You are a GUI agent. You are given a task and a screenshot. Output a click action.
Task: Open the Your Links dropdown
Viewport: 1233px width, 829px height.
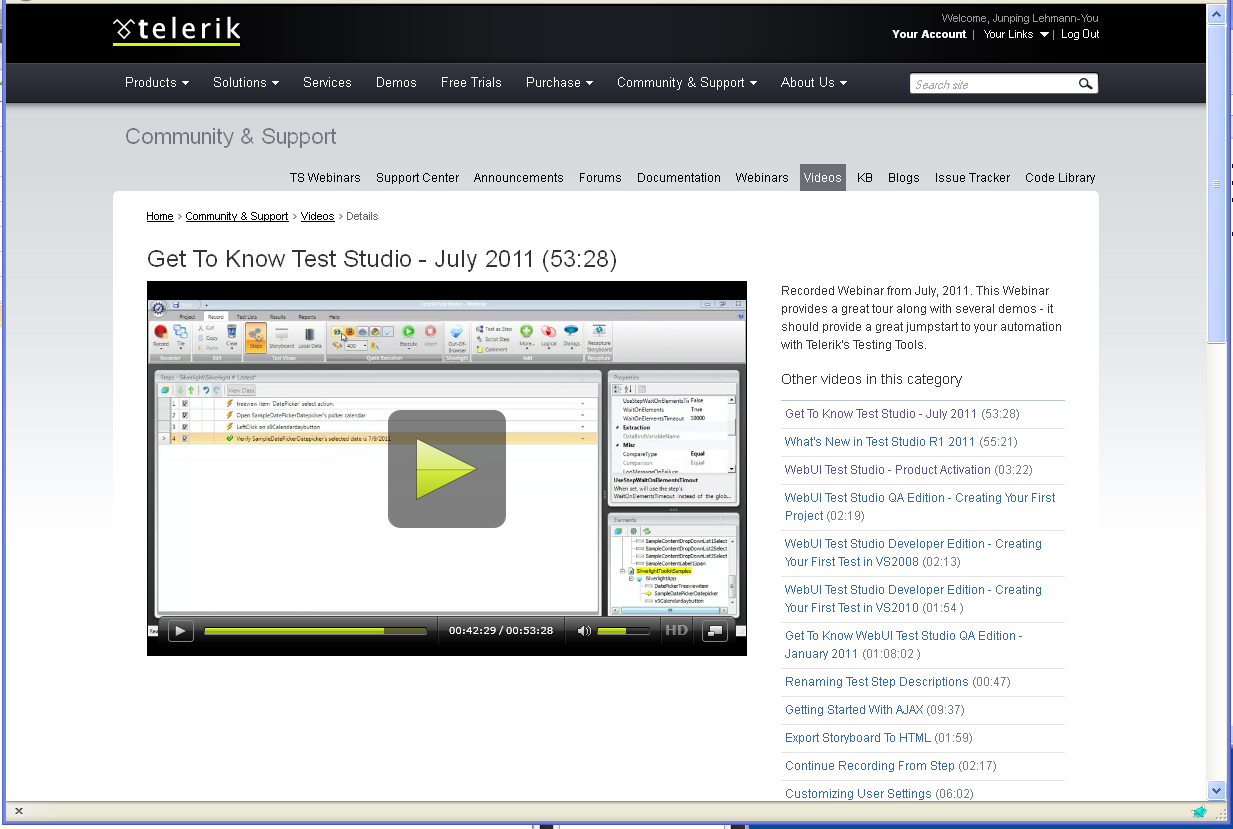point(1016,34)
